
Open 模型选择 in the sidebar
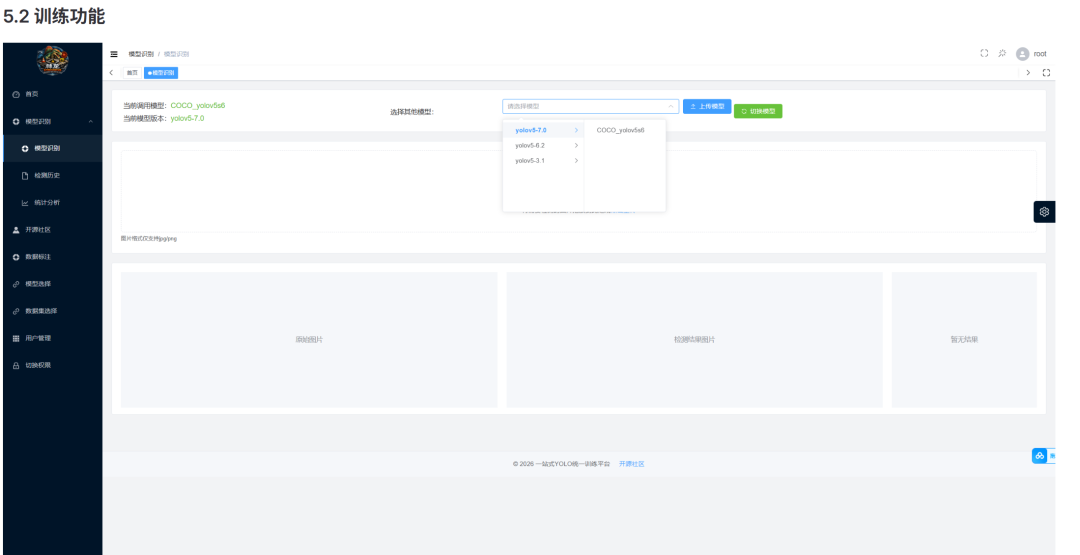52,284
